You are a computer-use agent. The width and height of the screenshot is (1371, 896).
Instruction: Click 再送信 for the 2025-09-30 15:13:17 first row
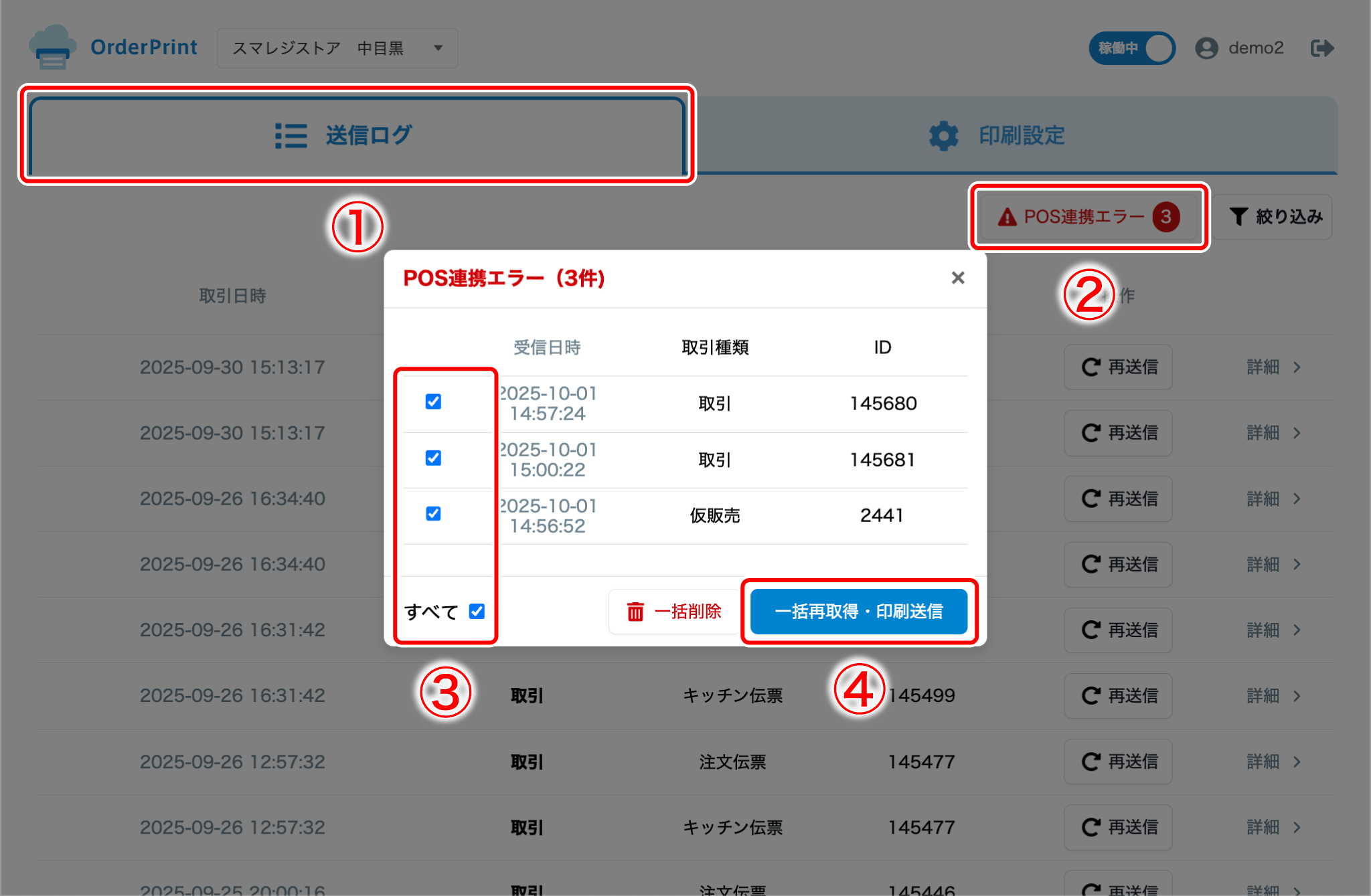(x=1118, y=367)
